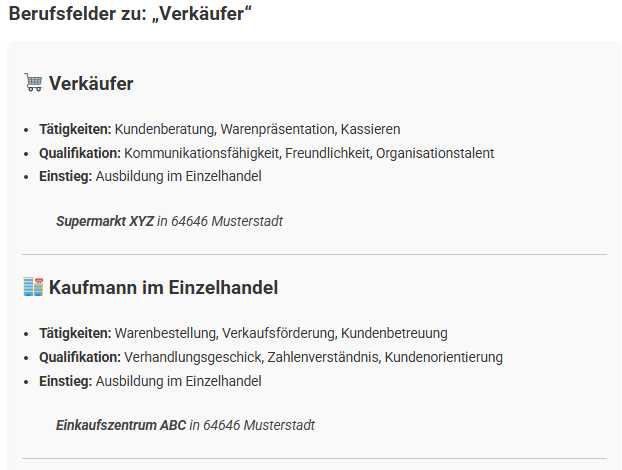The width and height of the screenshot is (622, 470).
Task: Open the Verkäufer job title heading
Action: pos(91,83)
